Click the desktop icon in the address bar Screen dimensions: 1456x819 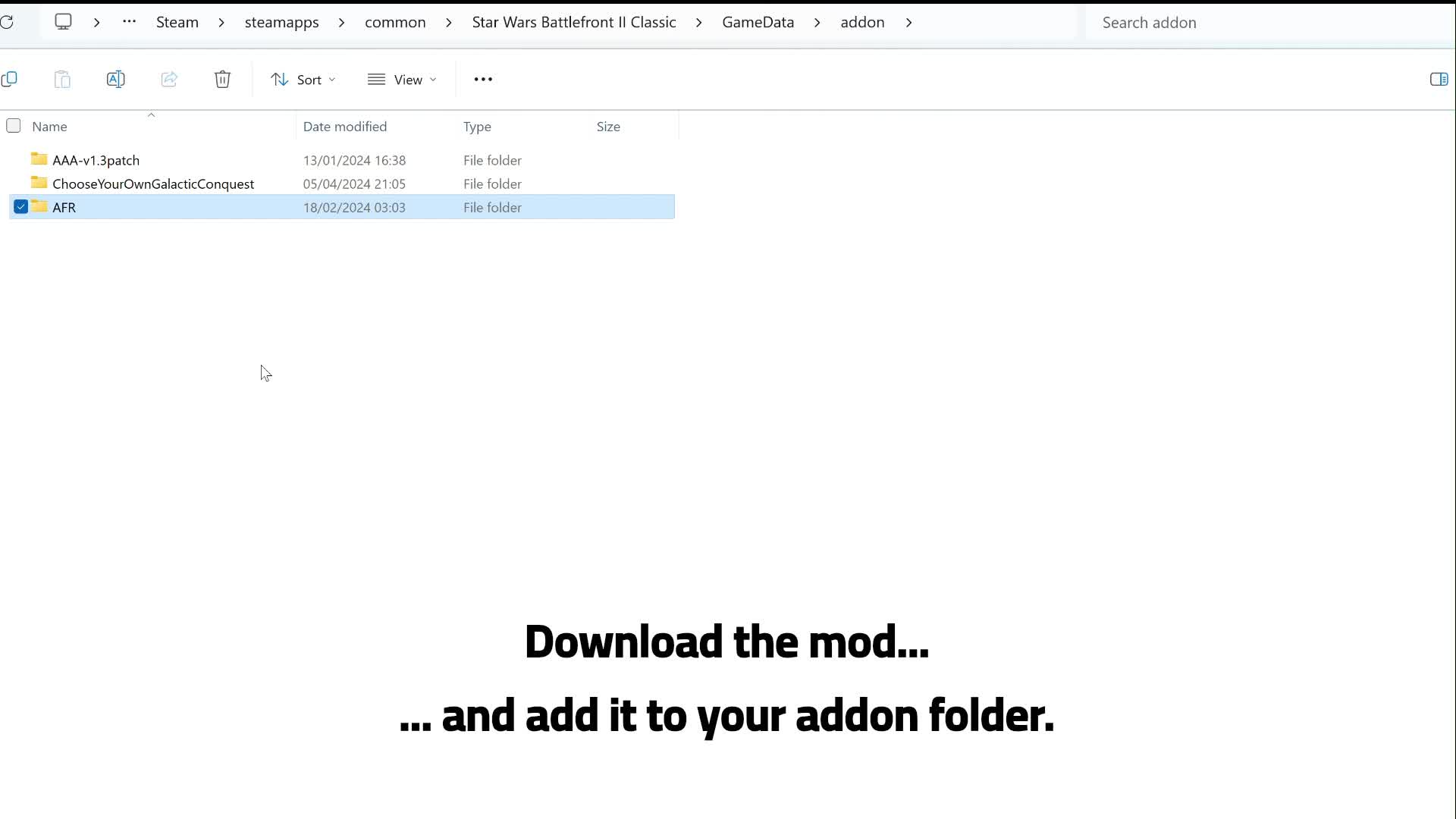tap(63, 21)
